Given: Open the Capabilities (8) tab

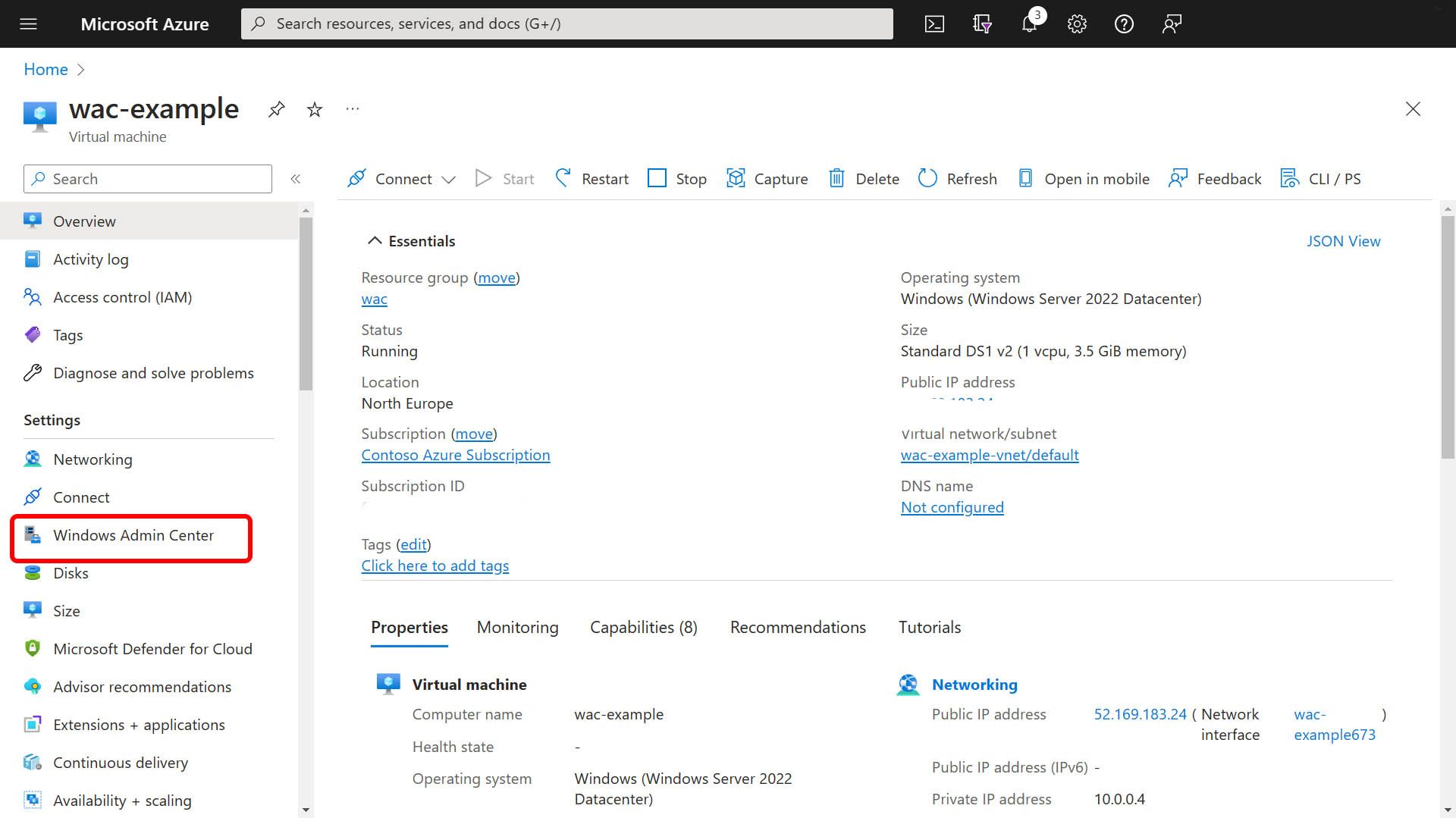Looking at the screenshot, I should coord(643,627).
